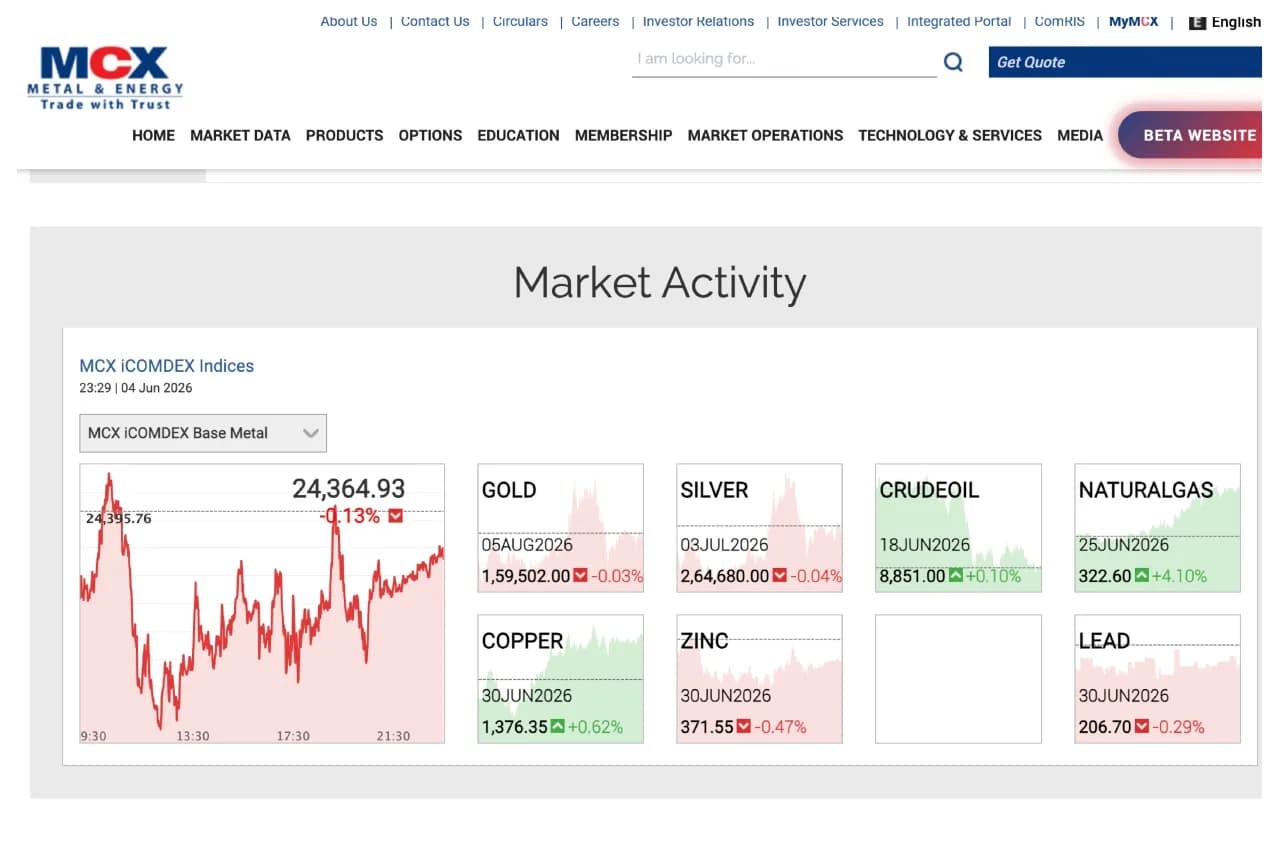This screenshot has width=1280, height=850.
Task: Click GOLD red down arrow indicator
Action: coord(580,576)
